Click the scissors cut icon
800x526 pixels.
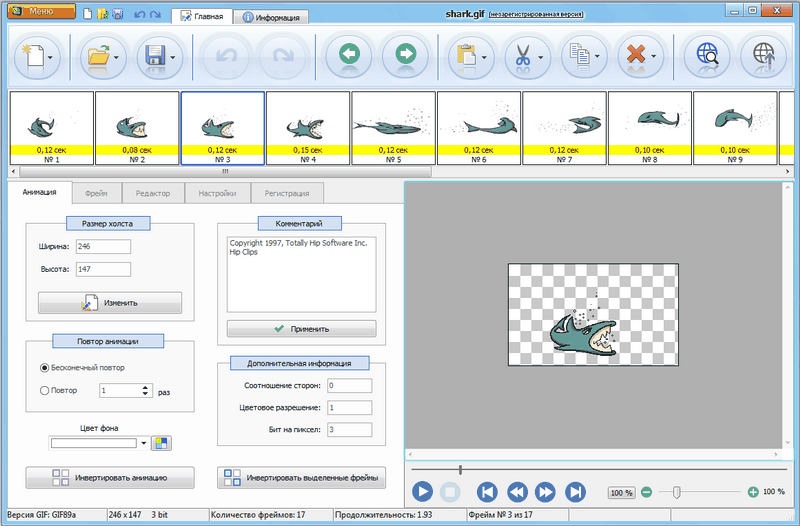tap(522, 54)
